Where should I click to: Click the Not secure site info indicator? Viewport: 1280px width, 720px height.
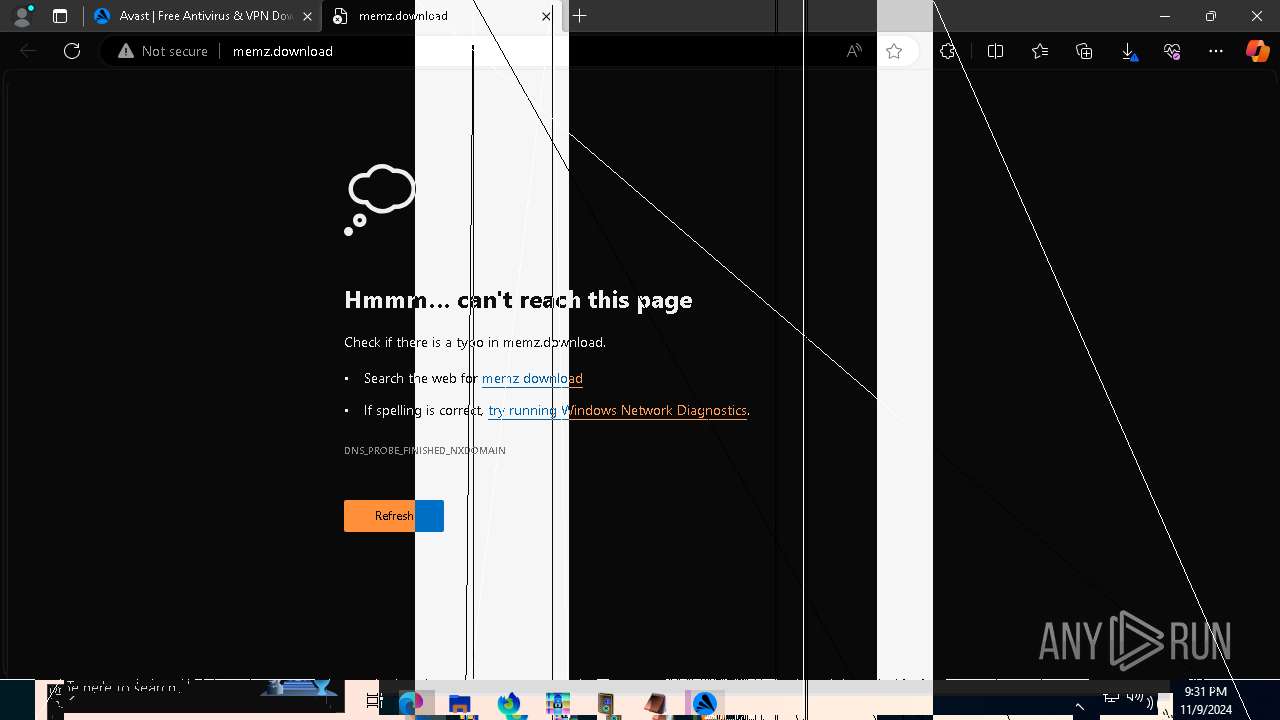tap(163, 51)
